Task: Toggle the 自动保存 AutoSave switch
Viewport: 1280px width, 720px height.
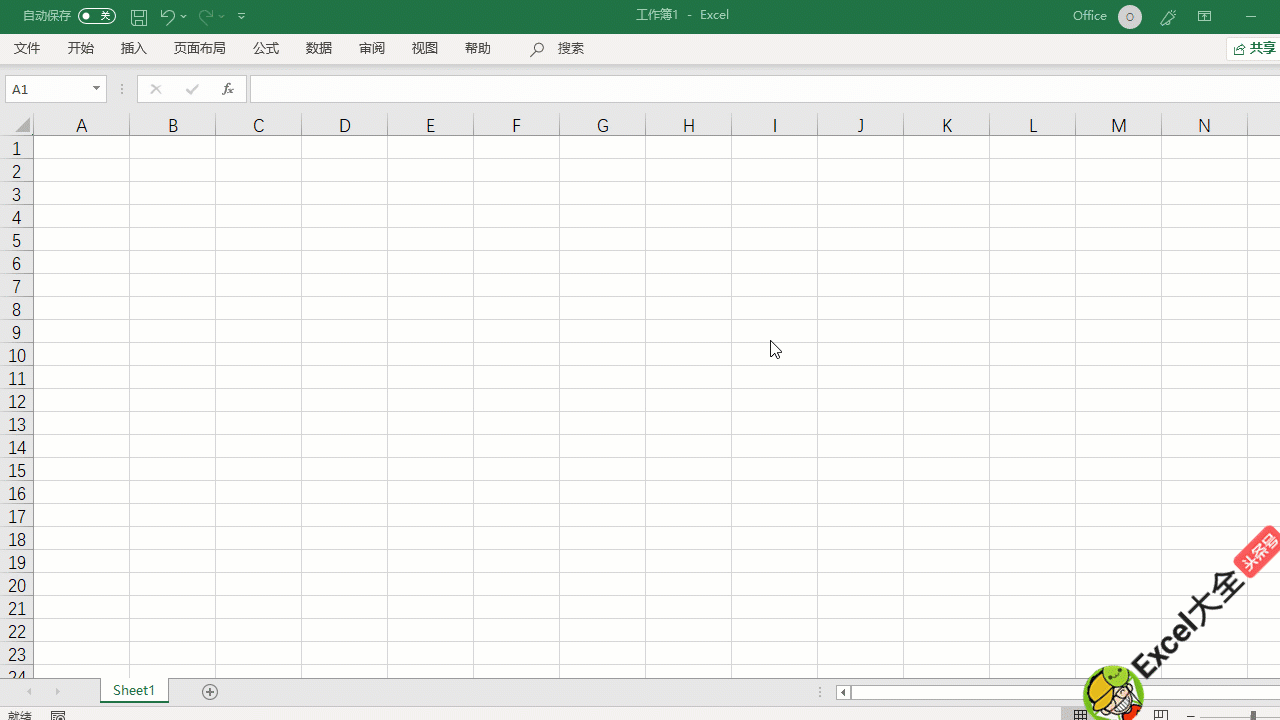Action: point(97,16)
